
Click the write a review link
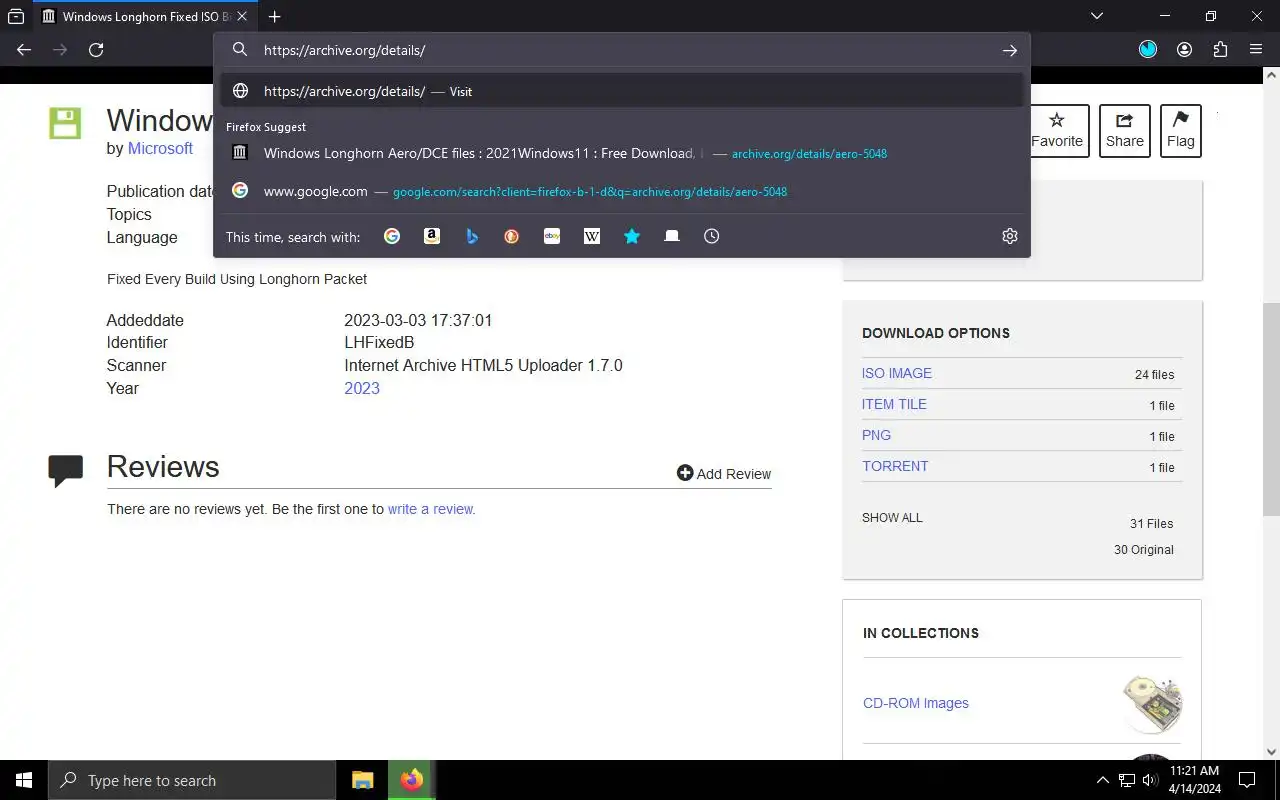coord(431,509)
